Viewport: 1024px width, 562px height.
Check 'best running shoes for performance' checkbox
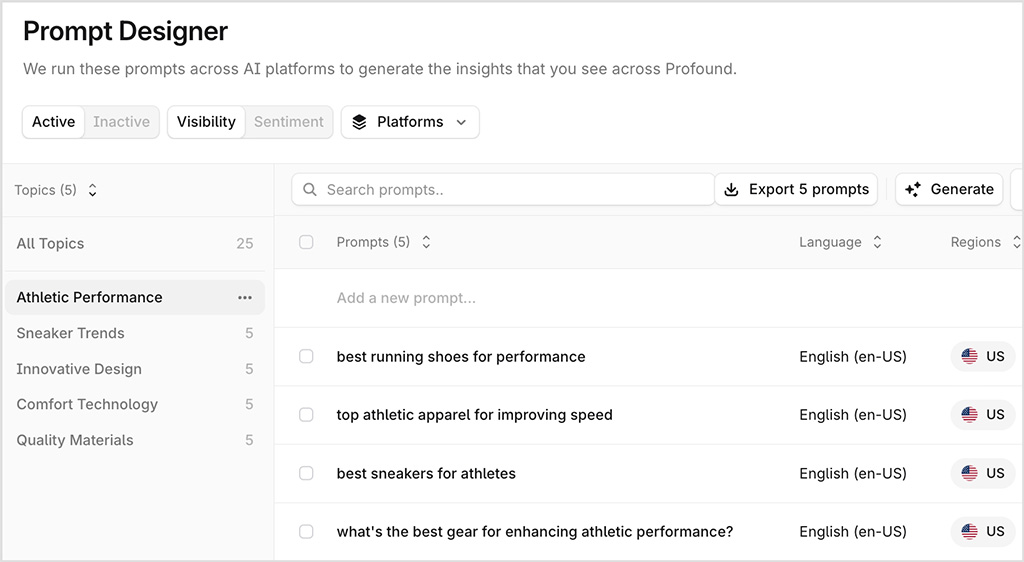pyautogui.click(x=306, y=356)
